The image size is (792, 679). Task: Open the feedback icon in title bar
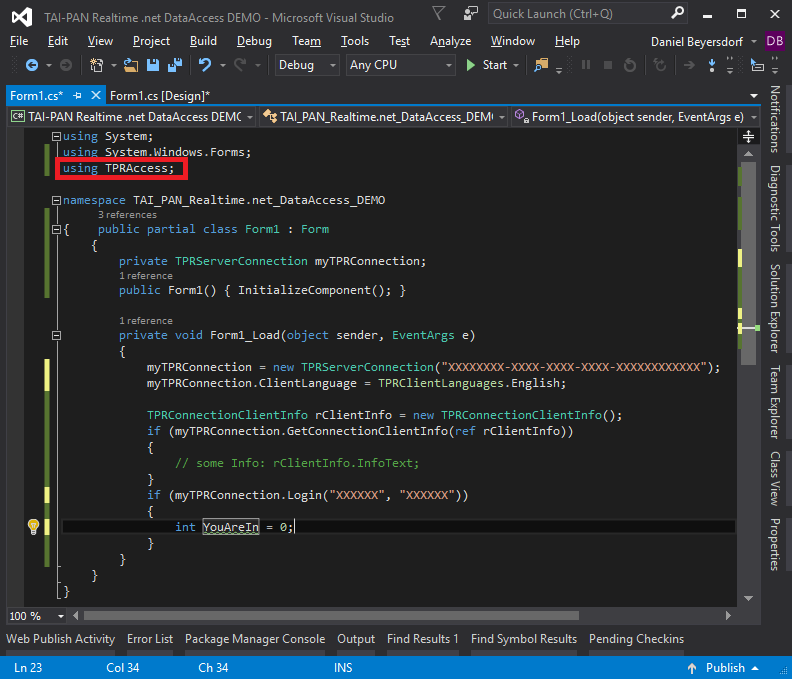[x=471, y=14]
